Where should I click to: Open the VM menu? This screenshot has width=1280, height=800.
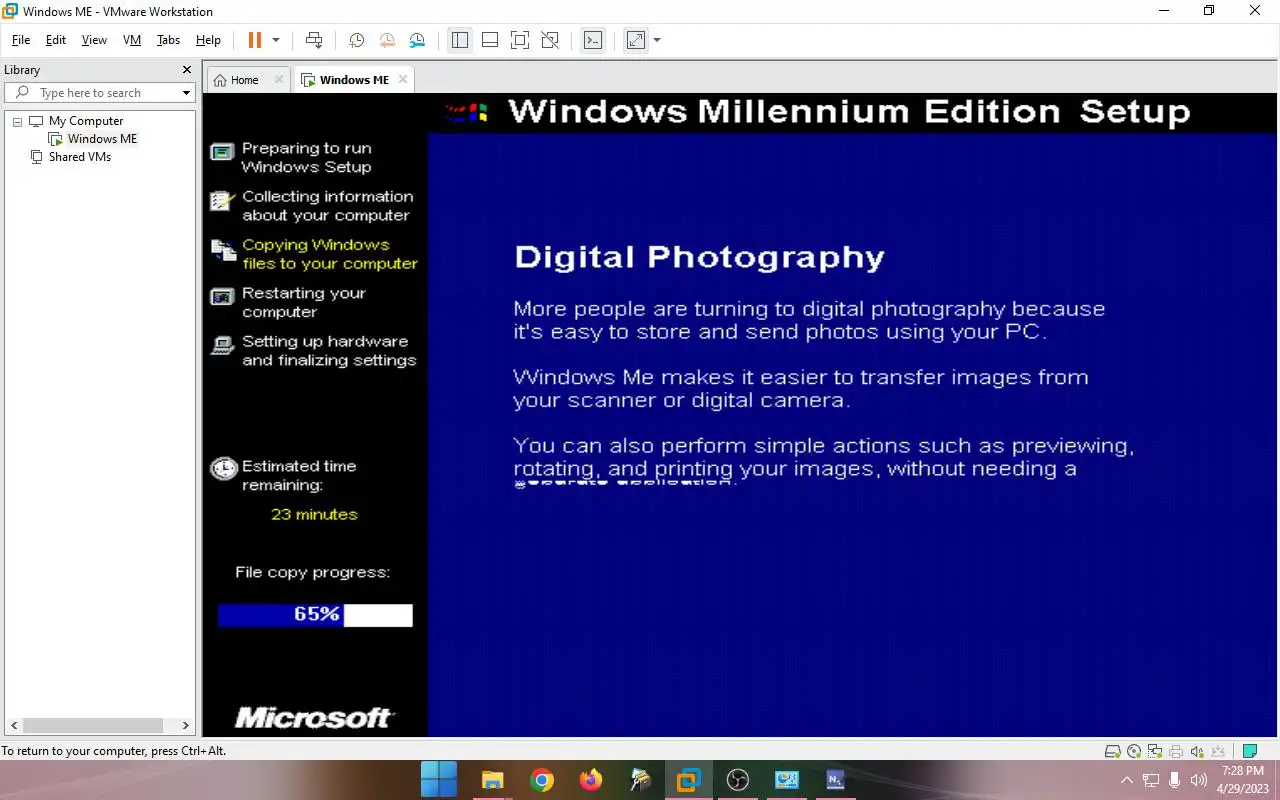[x=132, y=40]
